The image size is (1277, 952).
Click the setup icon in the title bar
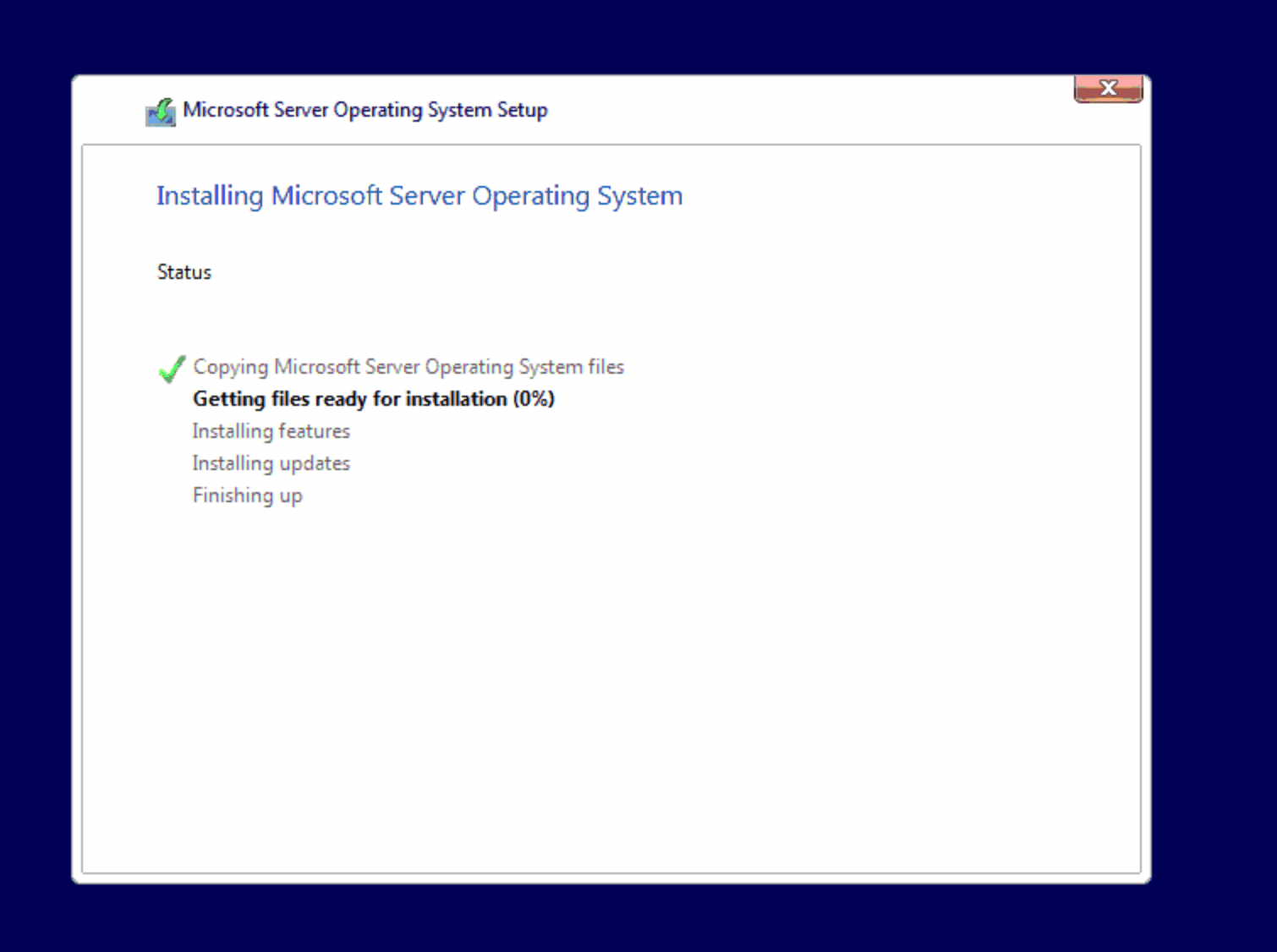161,112
